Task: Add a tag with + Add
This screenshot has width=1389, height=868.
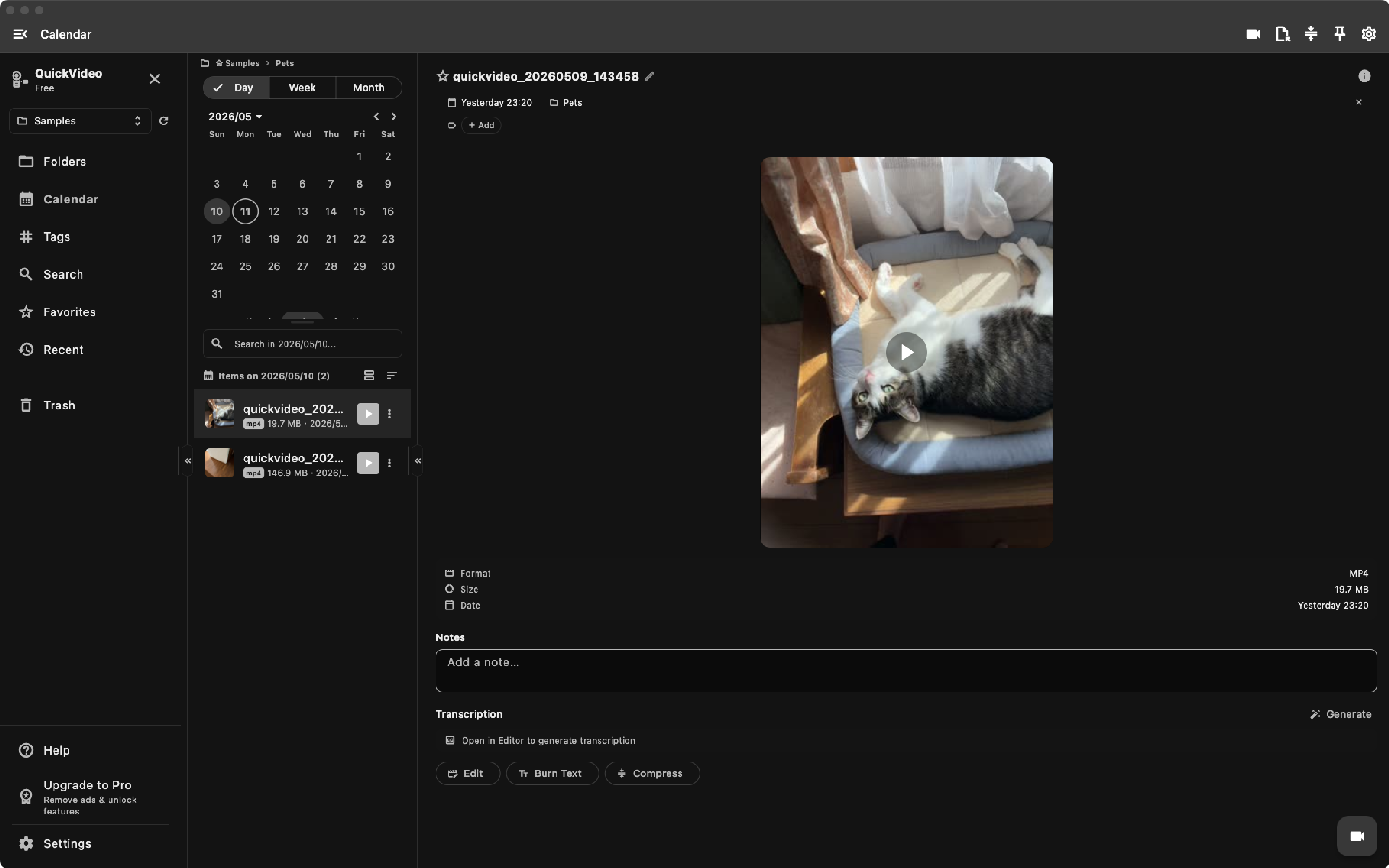Action: click(481, 125)
